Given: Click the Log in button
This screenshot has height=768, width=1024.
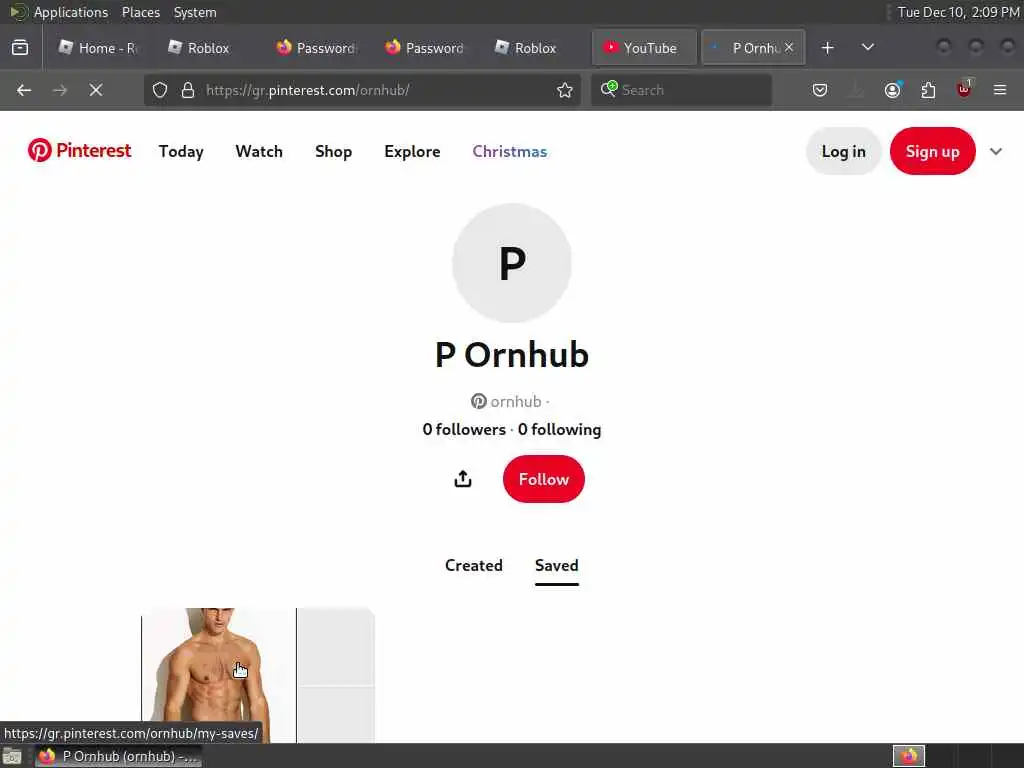Looking at the screenshot, I should 843,152.
